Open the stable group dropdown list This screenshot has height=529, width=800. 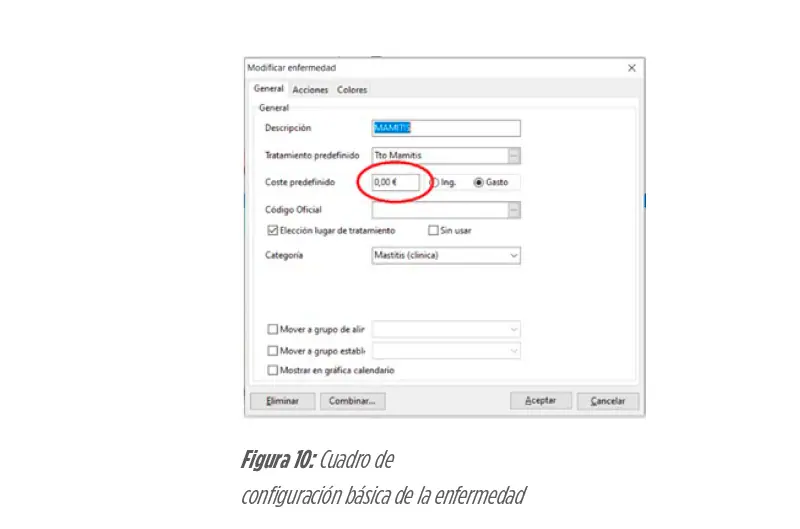coord(514,351)
